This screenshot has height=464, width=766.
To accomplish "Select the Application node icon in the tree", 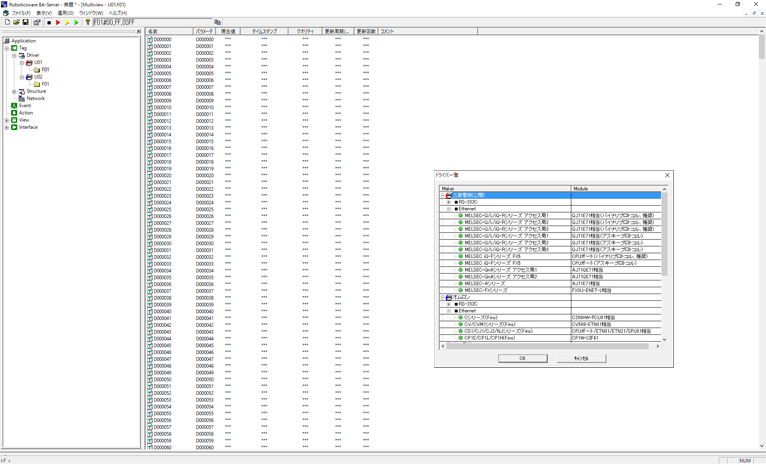I will 7,41.
